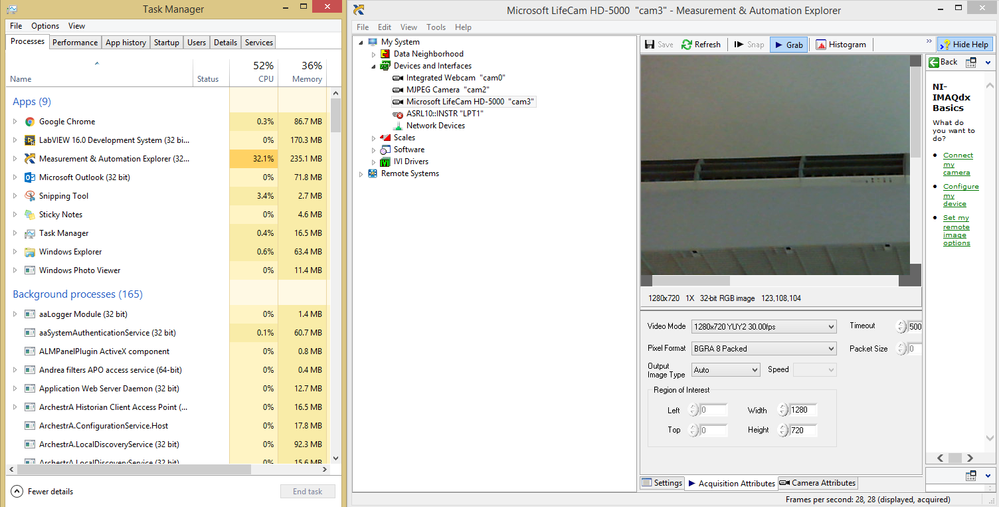Open the Set my remote image options link
Viewport: 999px width, 507px height.
pyautogui.click(x=957, y=230)
